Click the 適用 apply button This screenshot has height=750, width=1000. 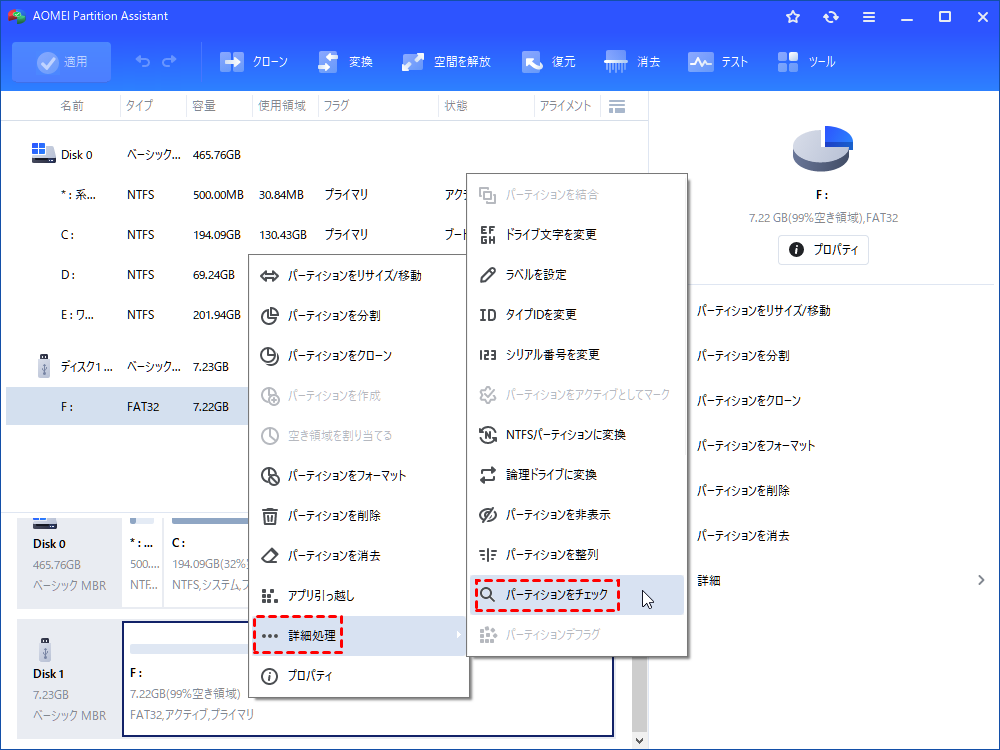point(61,62)
